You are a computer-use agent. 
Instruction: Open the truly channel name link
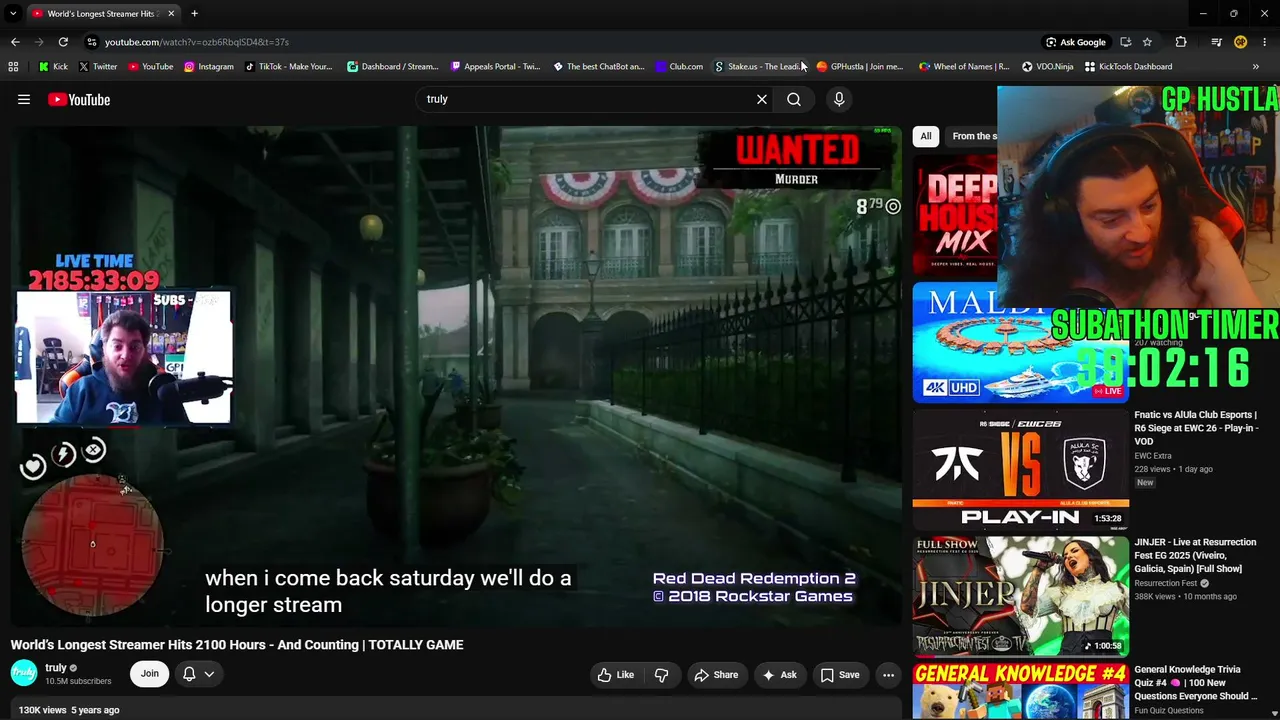pos(56,667)
